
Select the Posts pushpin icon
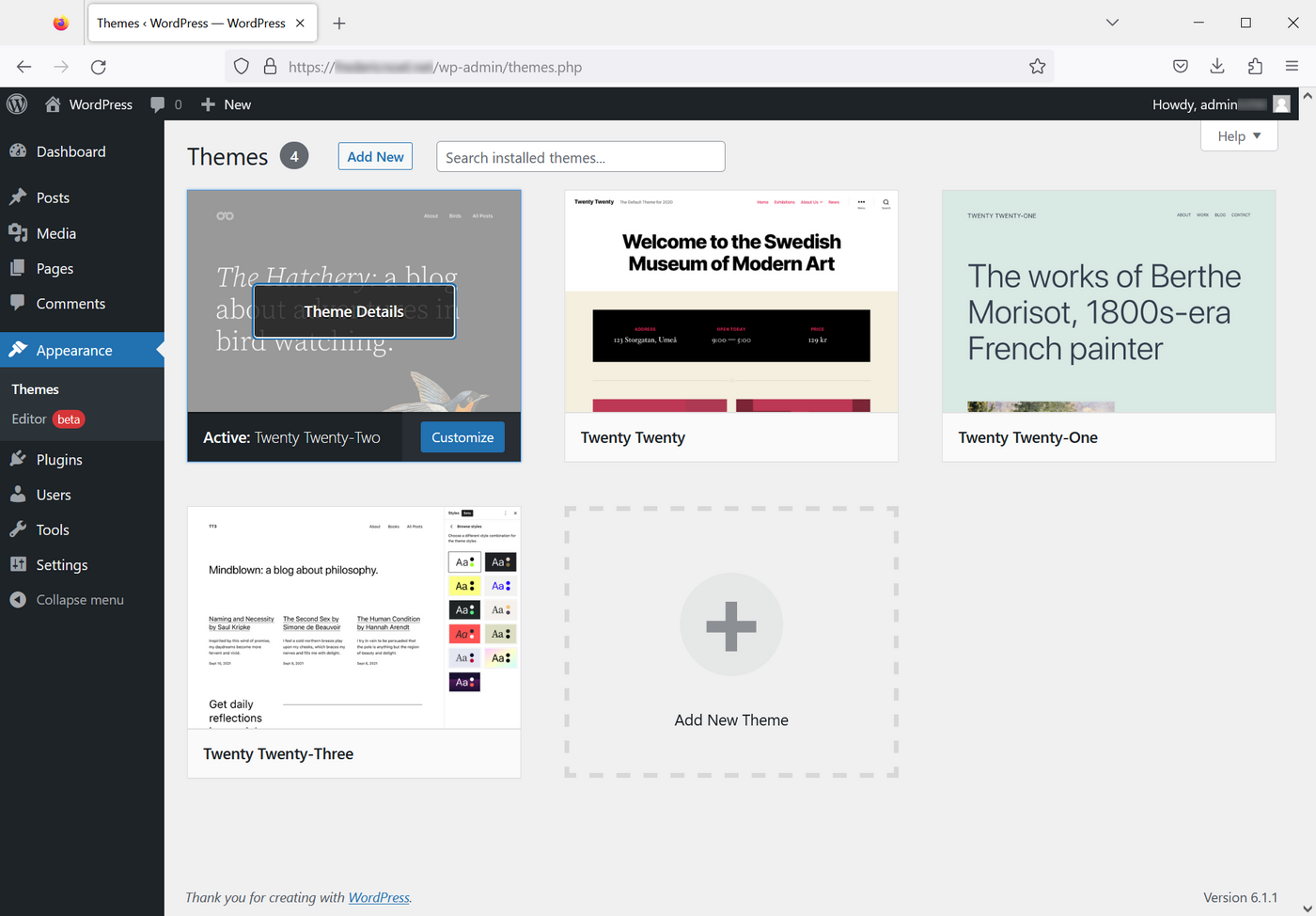point(21,197)
